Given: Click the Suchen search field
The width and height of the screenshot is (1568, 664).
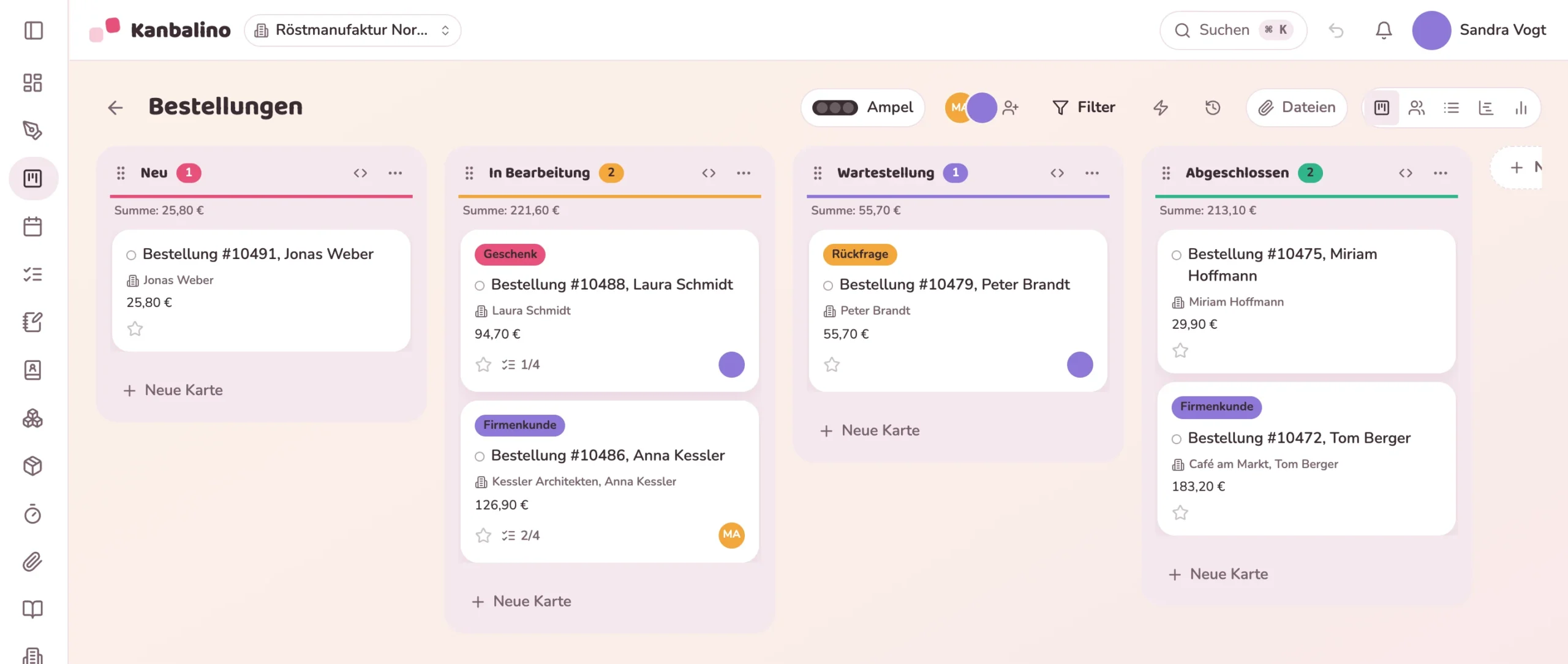Looking at the screenshot, I should coord(1233,30).
